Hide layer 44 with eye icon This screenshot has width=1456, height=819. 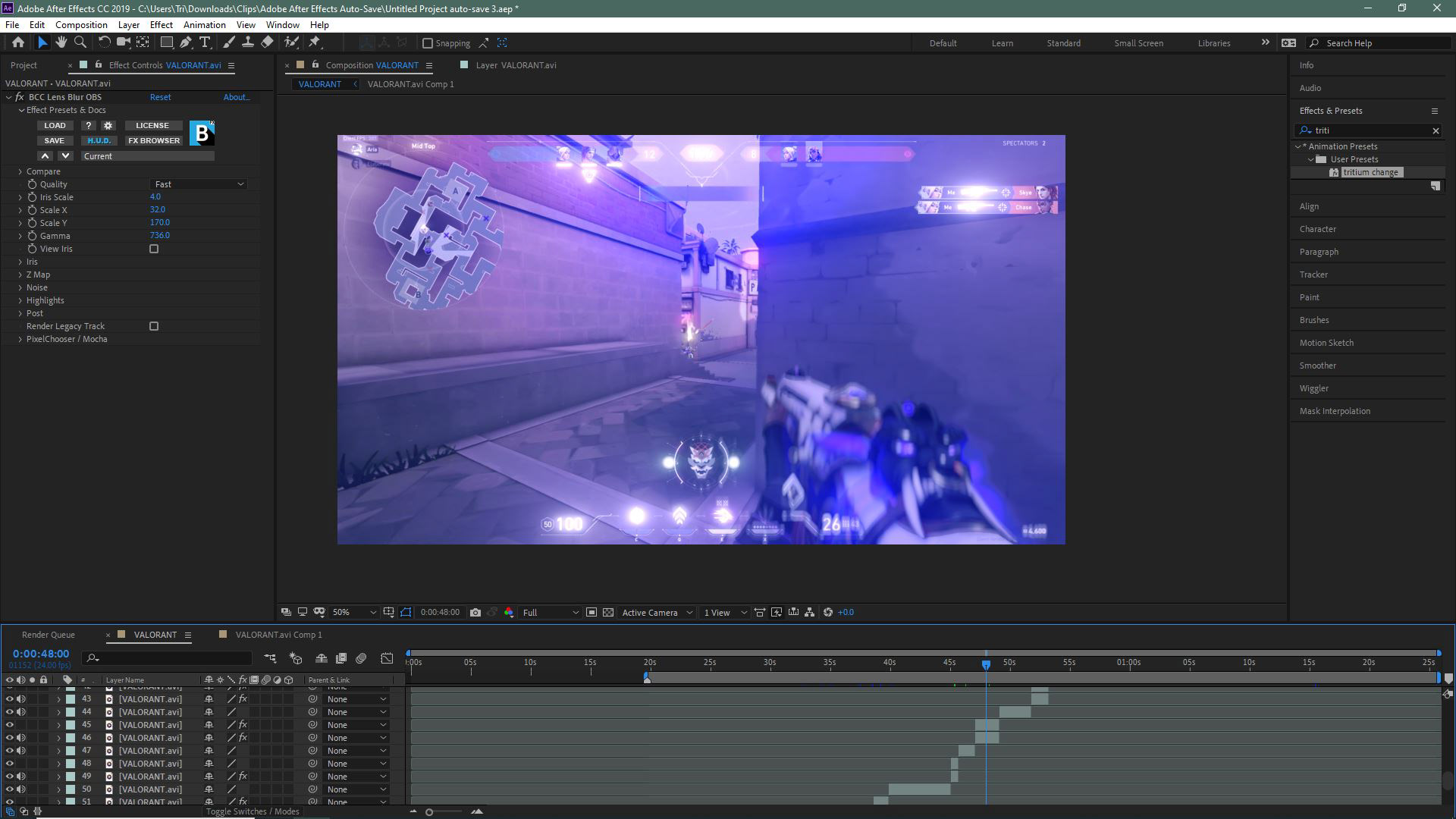10,712
